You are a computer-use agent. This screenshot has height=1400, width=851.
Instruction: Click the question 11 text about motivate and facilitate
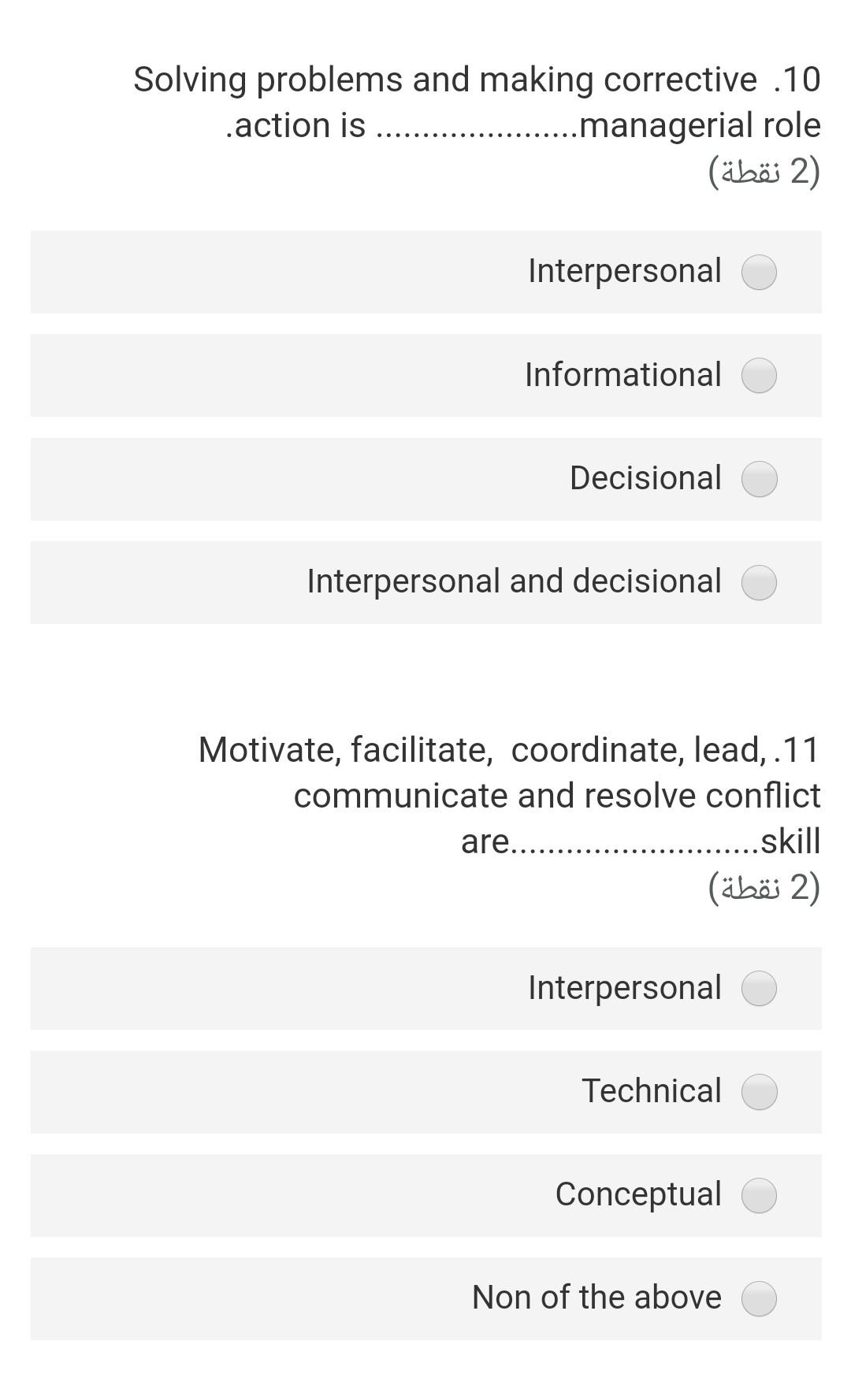(508, 796)
